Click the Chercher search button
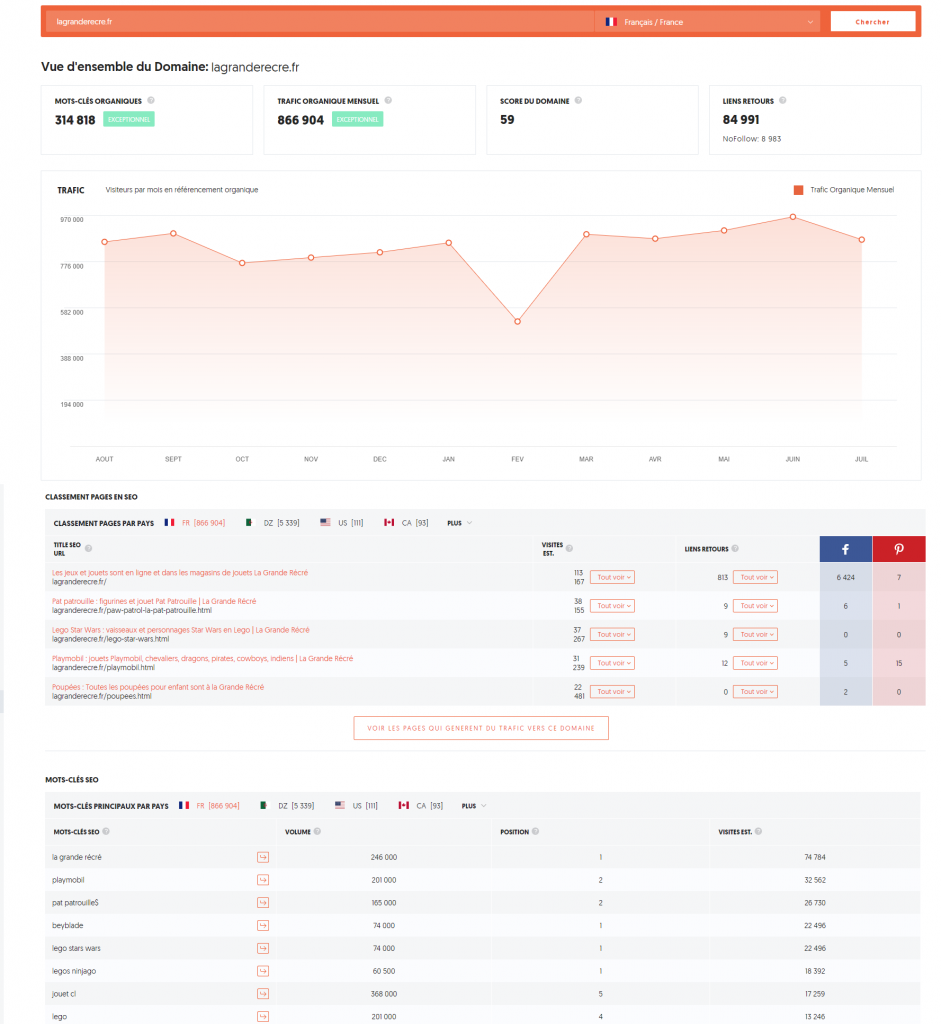 pyautogui.click(x=872, y=22)
